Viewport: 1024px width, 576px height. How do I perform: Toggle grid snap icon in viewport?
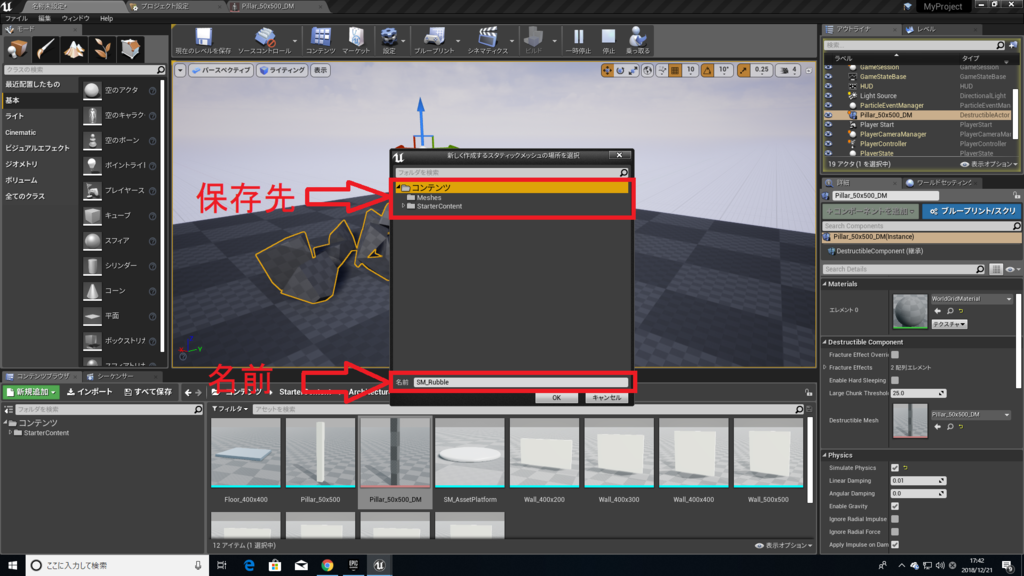[675, 71]
